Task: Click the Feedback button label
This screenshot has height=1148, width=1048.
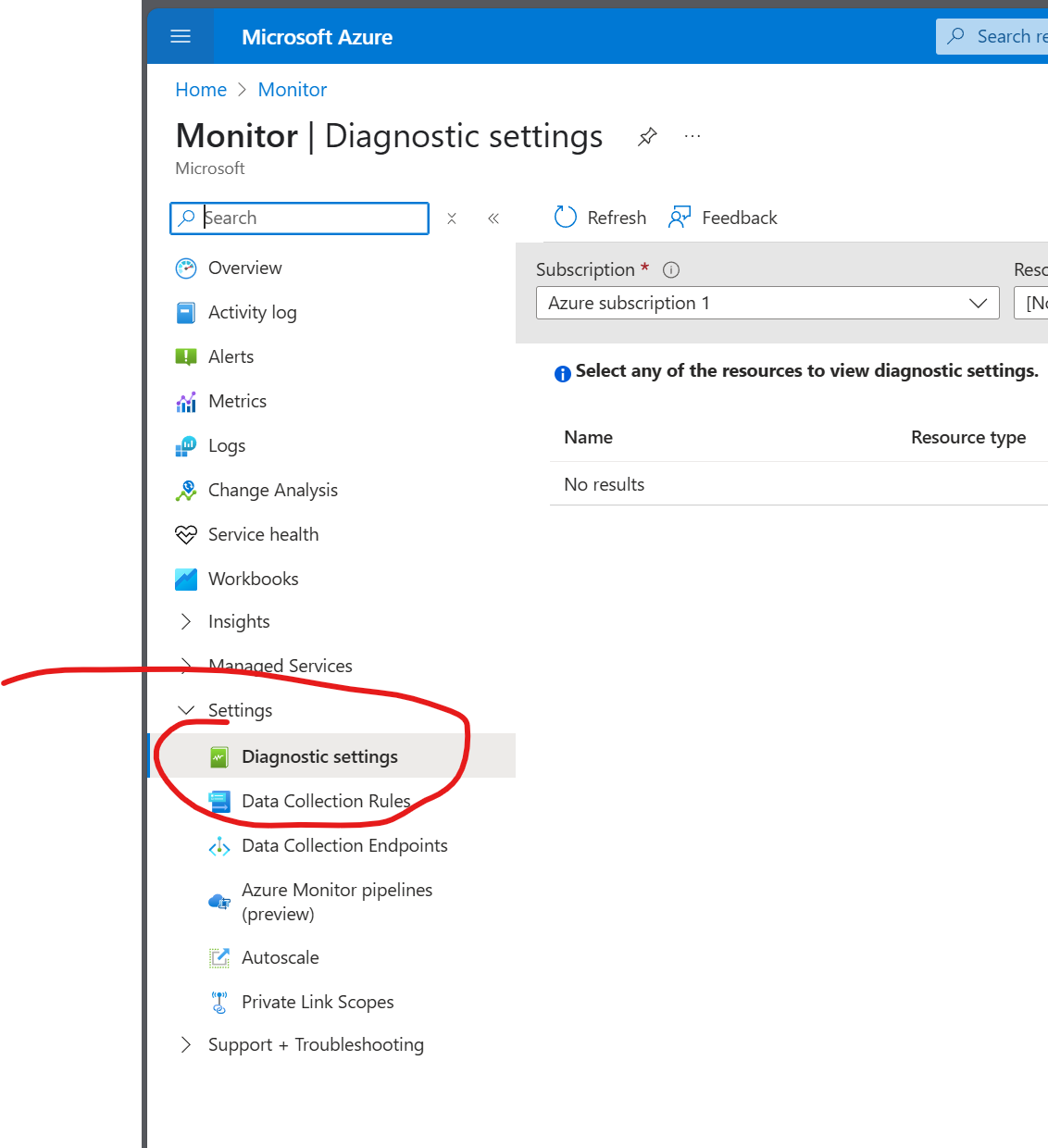Action: coord(740,218)
